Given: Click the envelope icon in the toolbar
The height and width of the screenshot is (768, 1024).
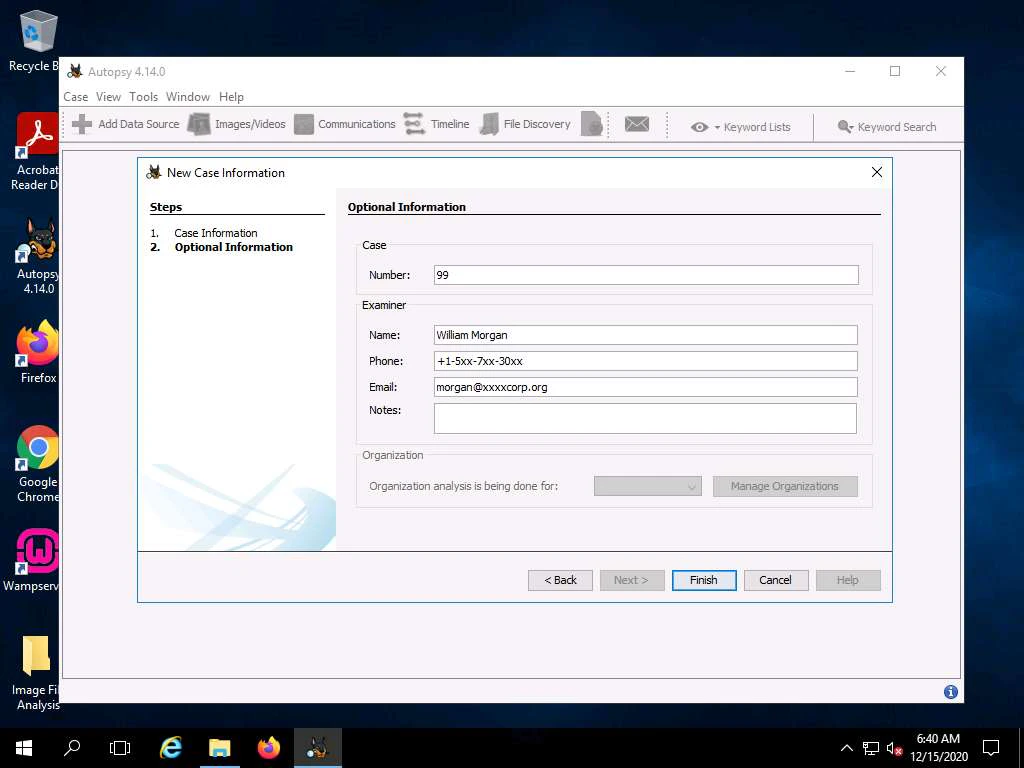Looking at the screenshot, I should point(637,123).
